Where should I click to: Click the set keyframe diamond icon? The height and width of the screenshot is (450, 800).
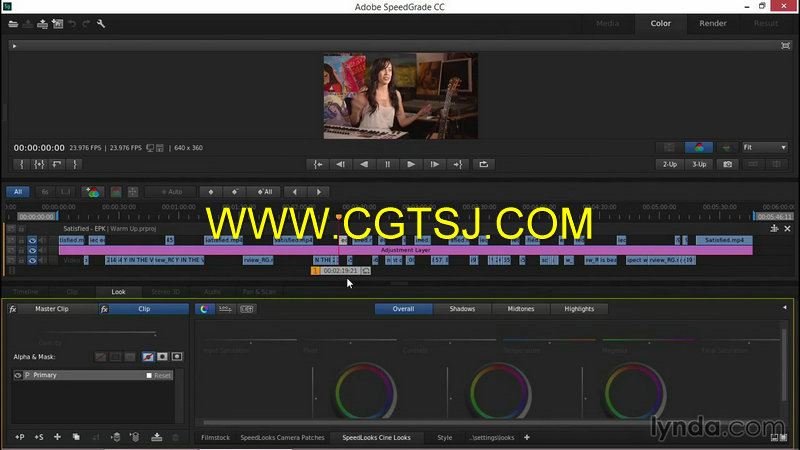(211, 192)
